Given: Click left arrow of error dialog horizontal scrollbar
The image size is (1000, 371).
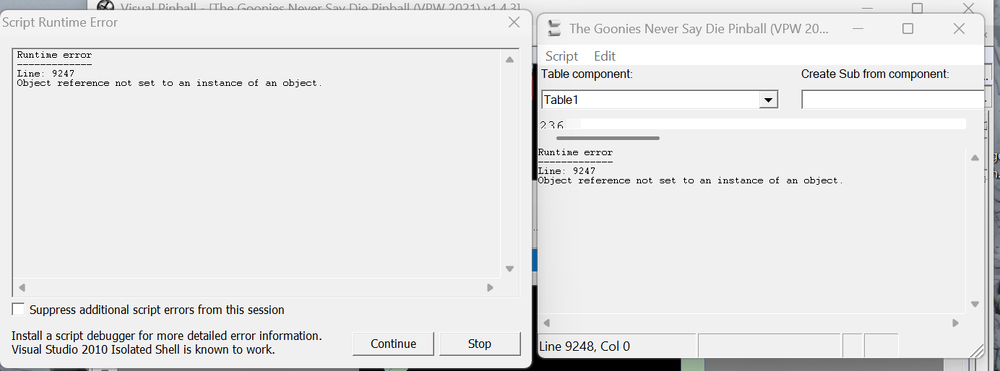Looking at the screenshot, I should click(x=21, y=287).
